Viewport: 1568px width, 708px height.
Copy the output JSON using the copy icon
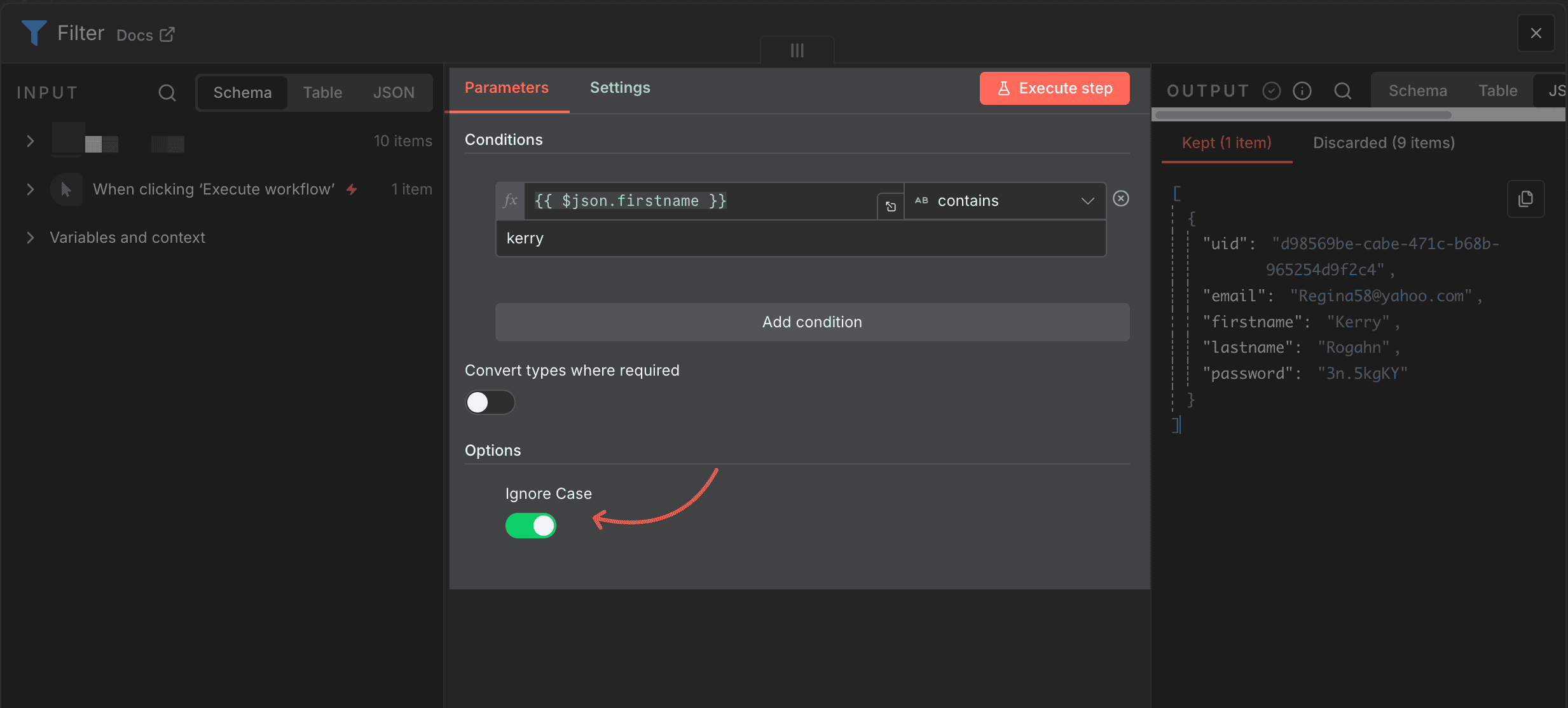click(x=1525, y=199)
